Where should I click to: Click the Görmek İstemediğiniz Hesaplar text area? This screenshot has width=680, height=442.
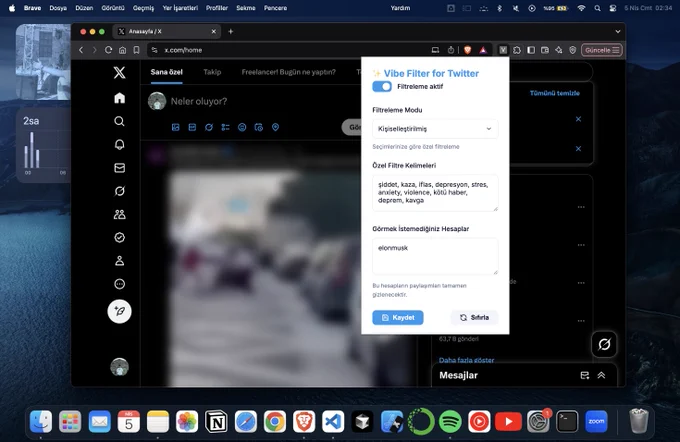(435, 256)
